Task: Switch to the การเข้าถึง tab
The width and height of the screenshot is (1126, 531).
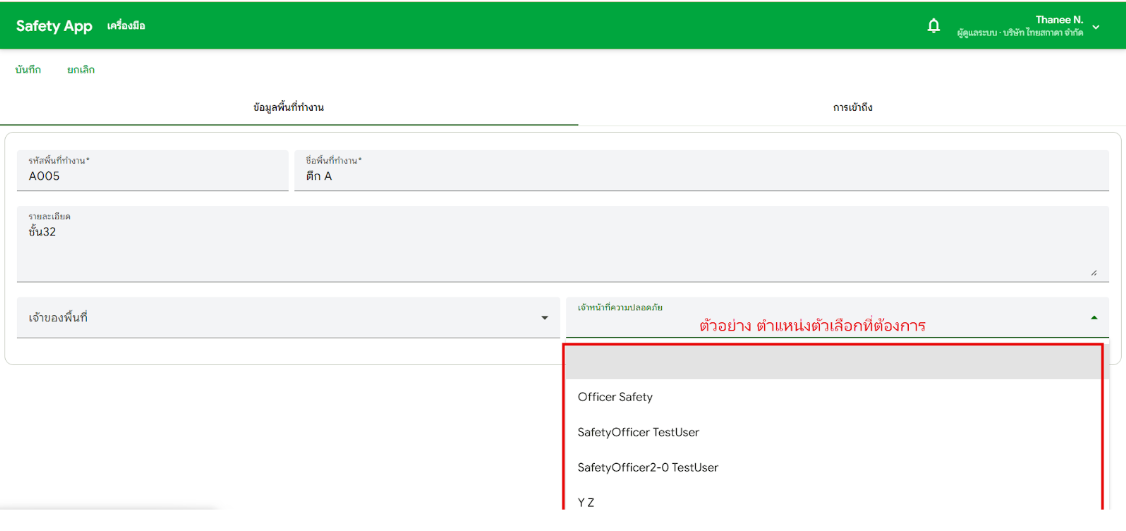Action: point(852,107)
